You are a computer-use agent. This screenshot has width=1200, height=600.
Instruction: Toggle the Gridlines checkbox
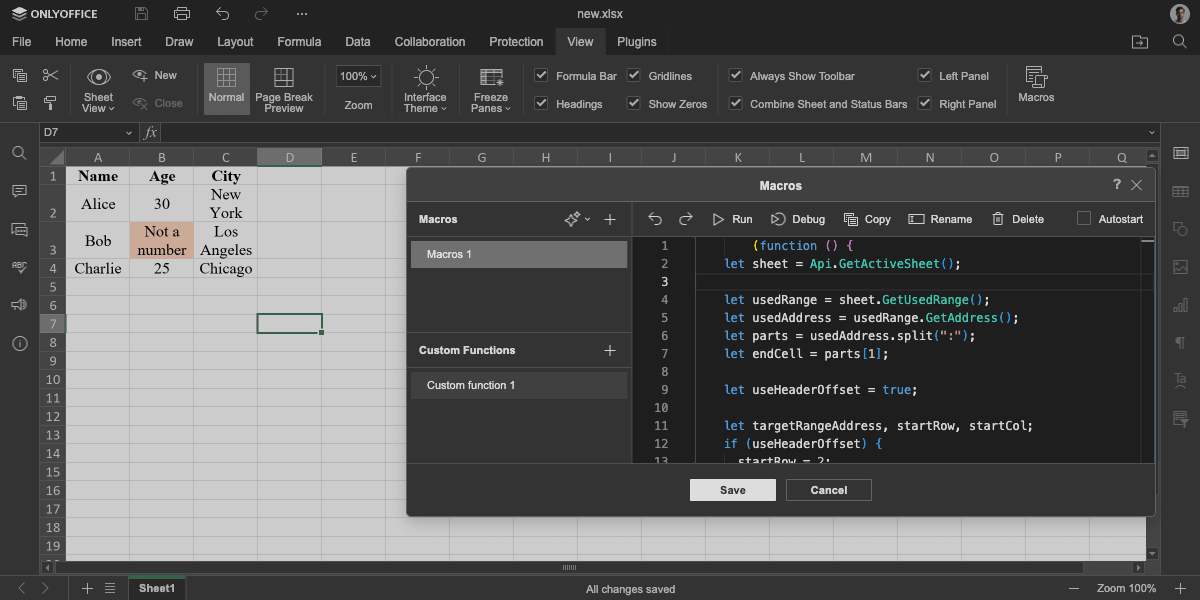pyautogui.click(x=633, y=75)
